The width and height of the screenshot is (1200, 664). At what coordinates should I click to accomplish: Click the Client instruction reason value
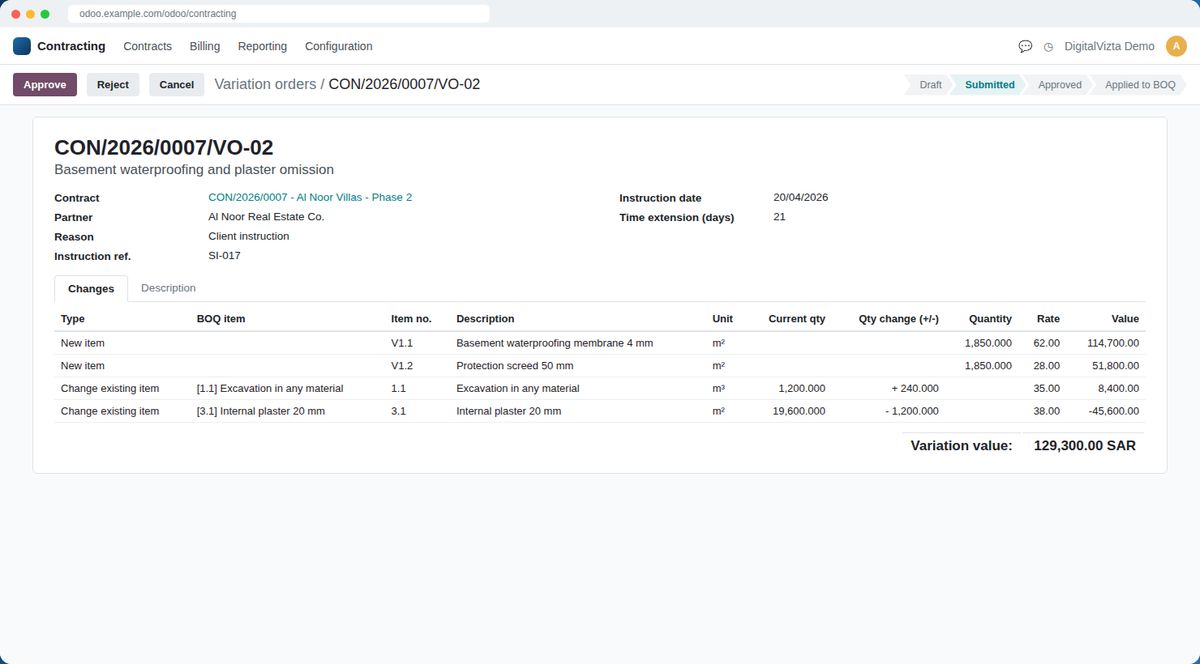[x=249, y=236]
